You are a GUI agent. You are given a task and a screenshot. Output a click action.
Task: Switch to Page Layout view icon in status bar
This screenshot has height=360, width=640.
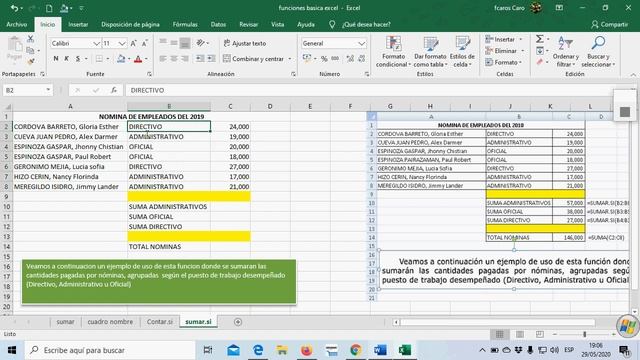520,334
